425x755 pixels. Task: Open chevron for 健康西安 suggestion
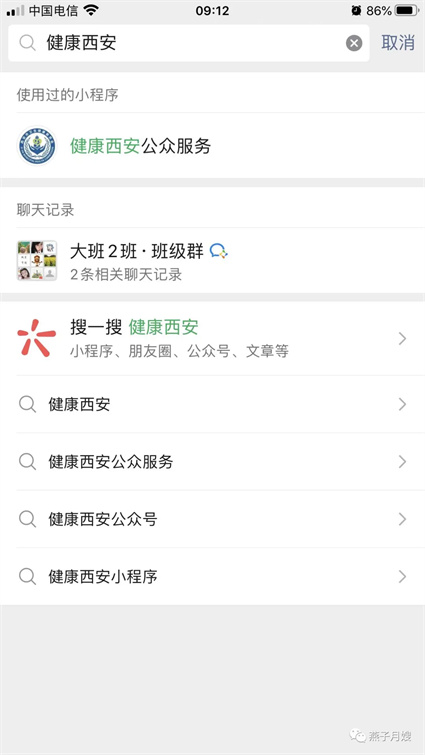(x=402, y=404)
